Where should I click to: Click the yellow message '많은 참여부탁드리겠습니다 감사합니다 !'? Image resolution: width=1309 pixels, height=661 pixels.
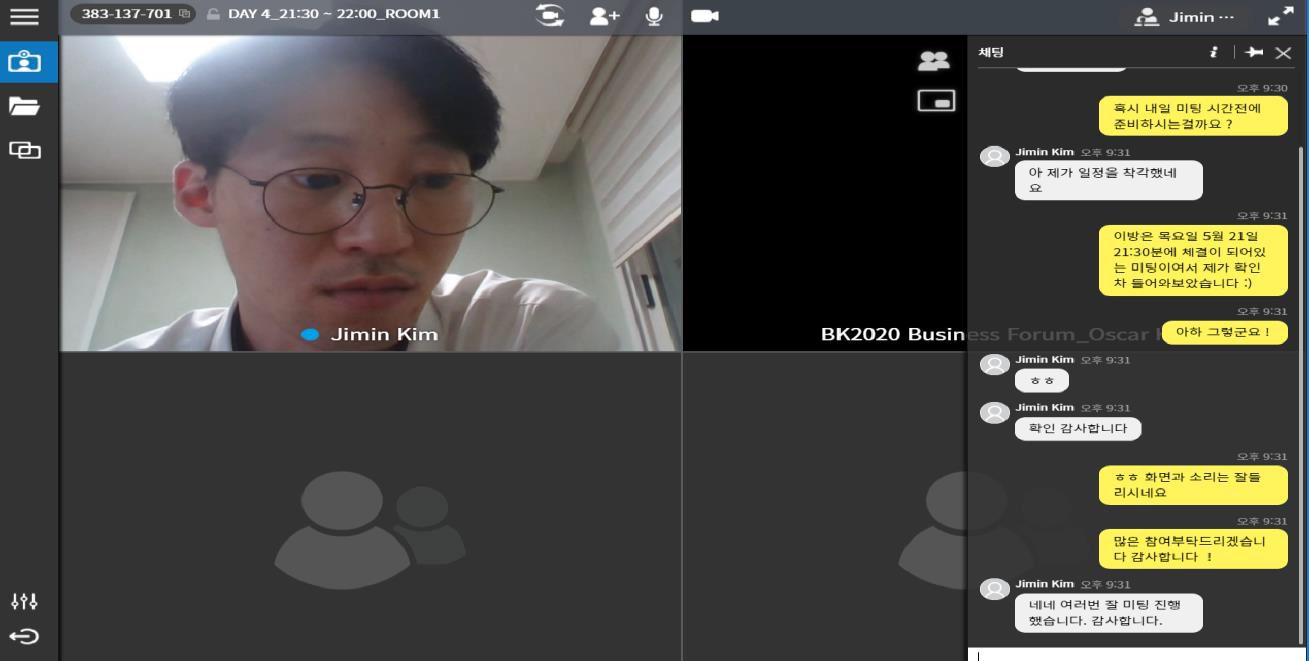pyautogui.click(x=1193, y=549)
